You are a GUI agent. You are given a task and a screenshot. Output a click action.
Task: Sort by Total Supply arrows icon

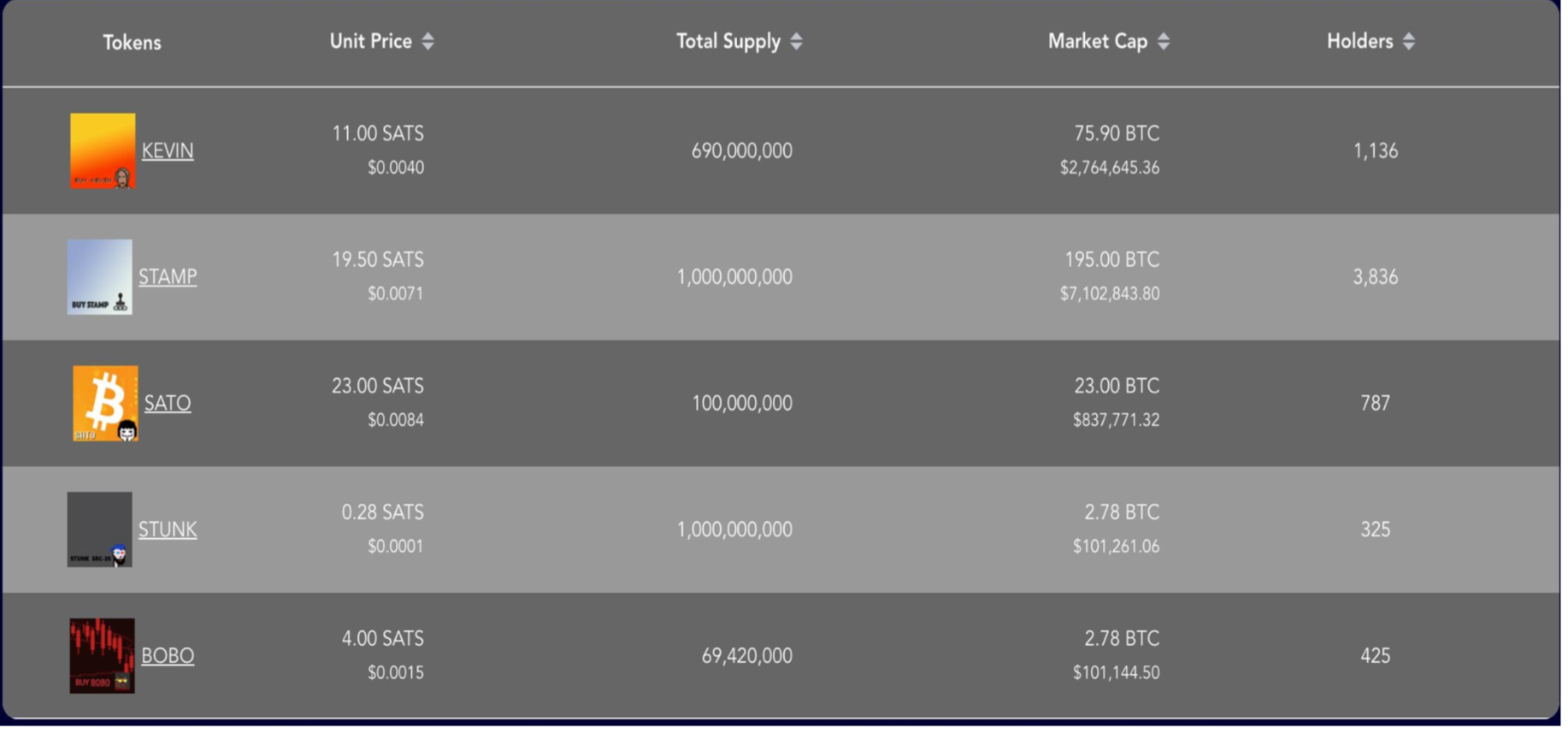pyautogui.click(x=797, y=41)
